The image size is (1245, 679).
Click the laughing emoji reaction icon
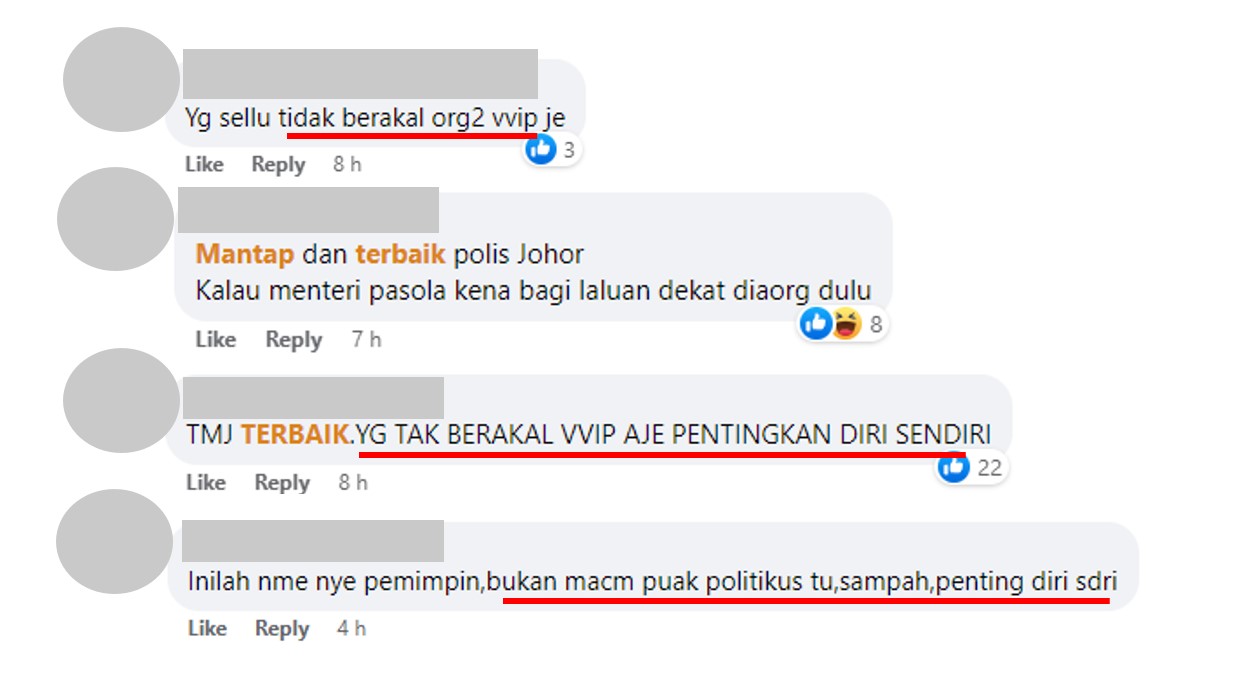tap(846, 324)
